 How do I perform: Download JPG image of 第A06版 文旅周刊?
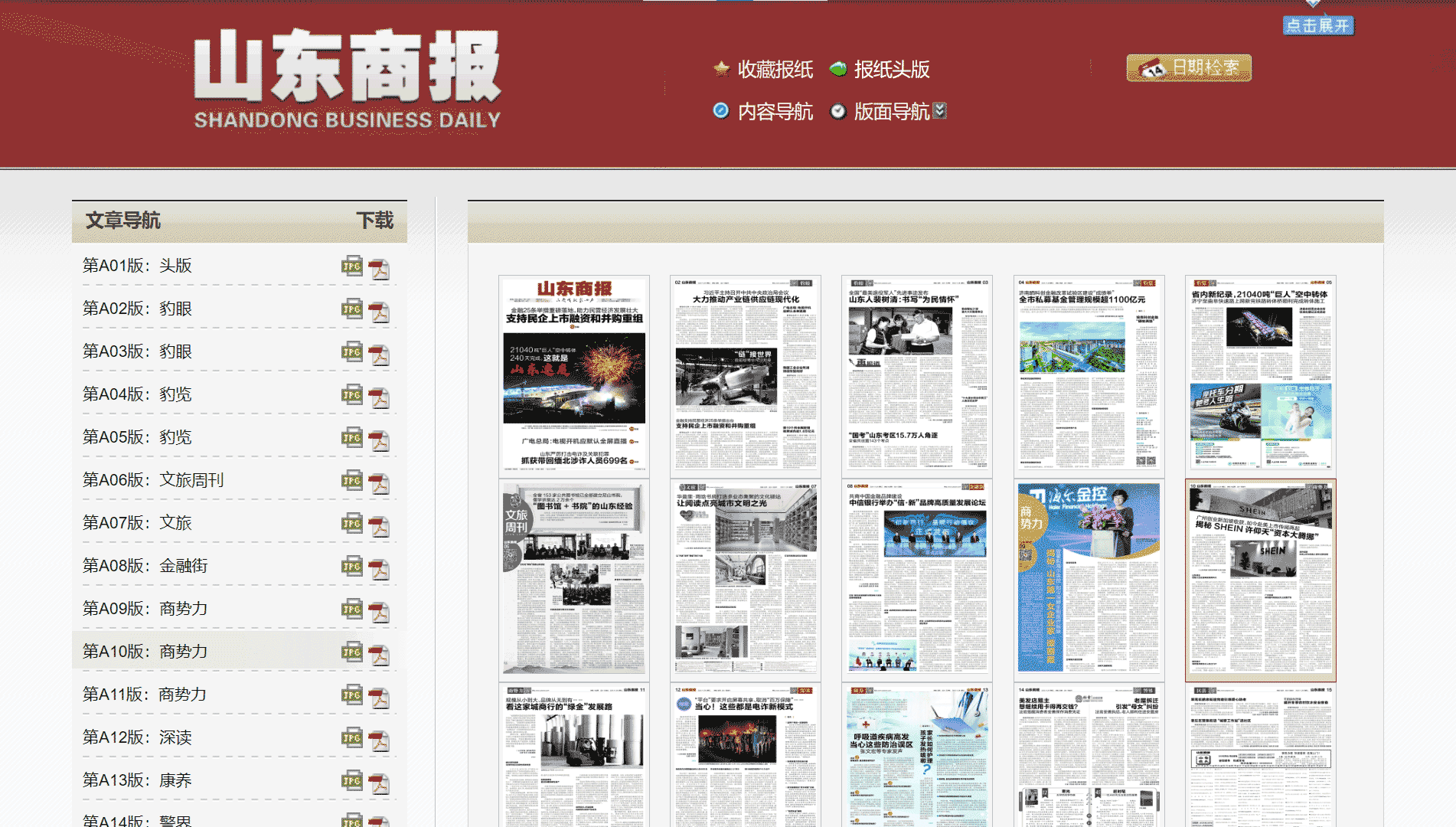point(352,480)
